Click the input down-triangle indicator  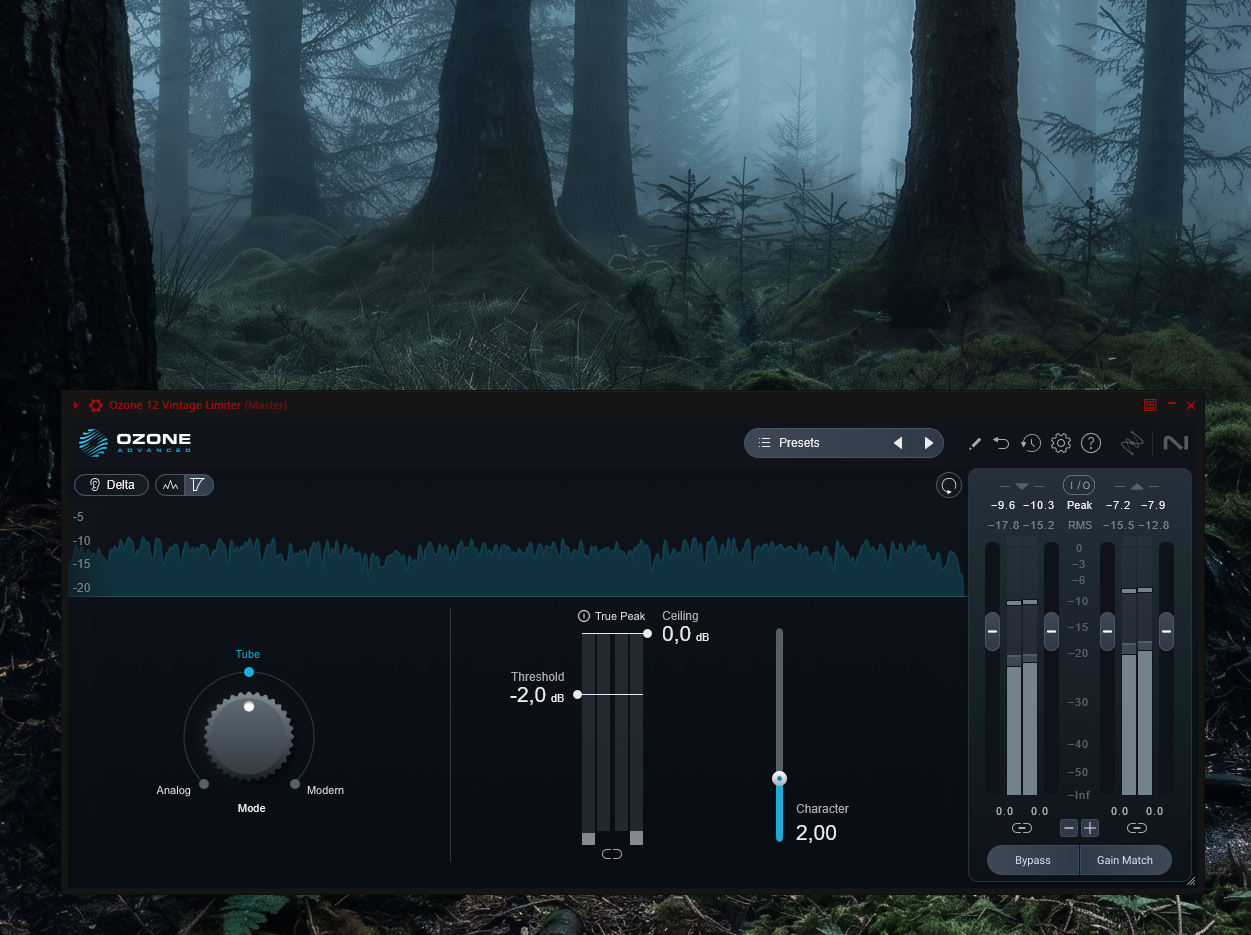(x=1021, y=486)
